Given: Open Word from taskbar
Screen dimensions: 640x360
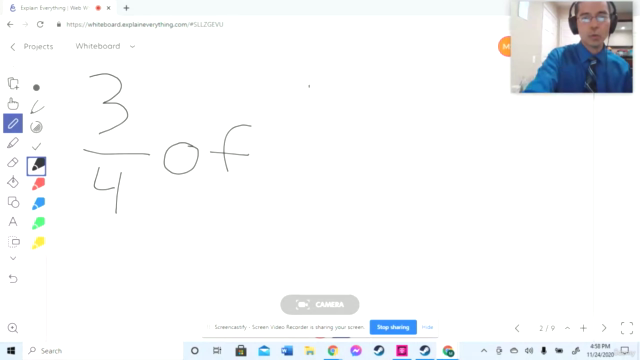Looking at the screenshot, I should coord(287,351).
